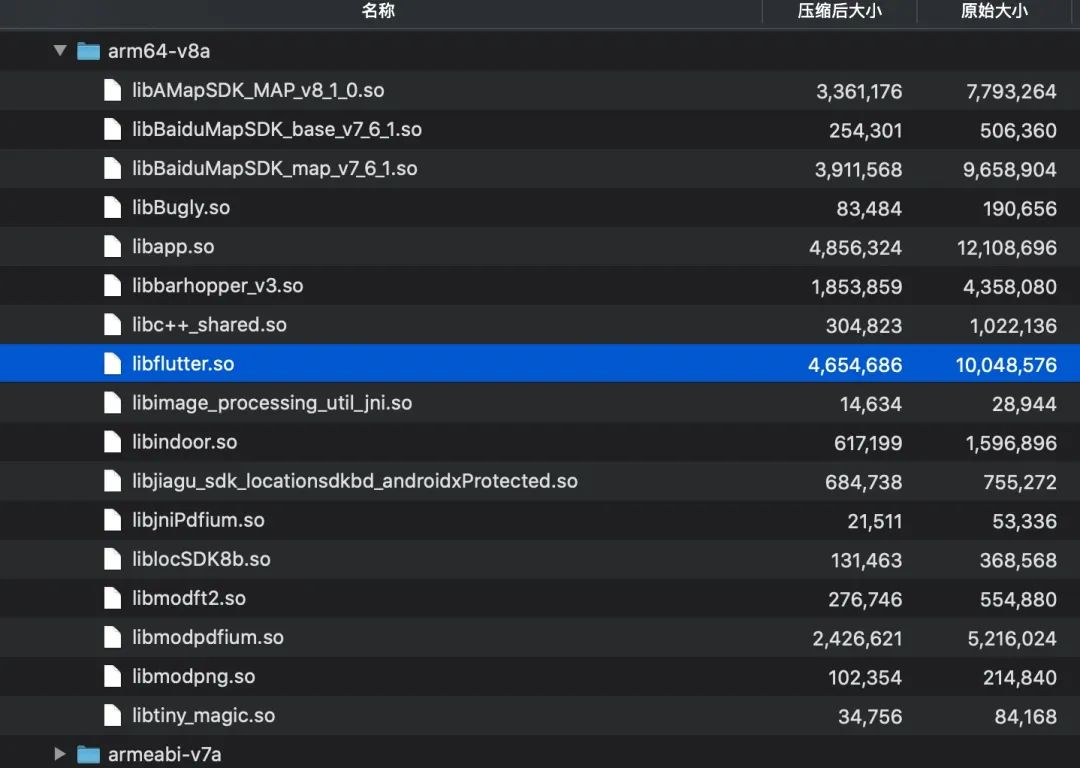Screen dimensions: 1080x768
Task: Click compressed size 684,738
Action: (864, 482)
